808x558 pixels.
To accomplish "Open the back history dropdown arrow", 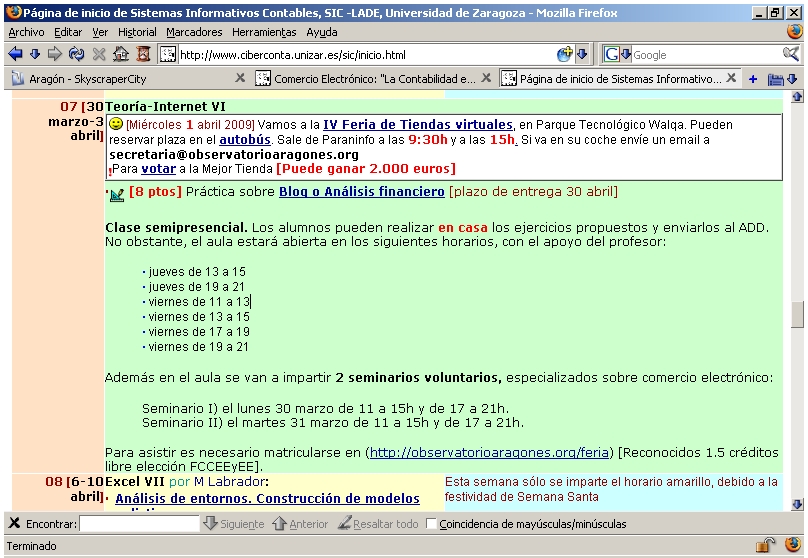I will pyautogui.click(x=35, y=54).
